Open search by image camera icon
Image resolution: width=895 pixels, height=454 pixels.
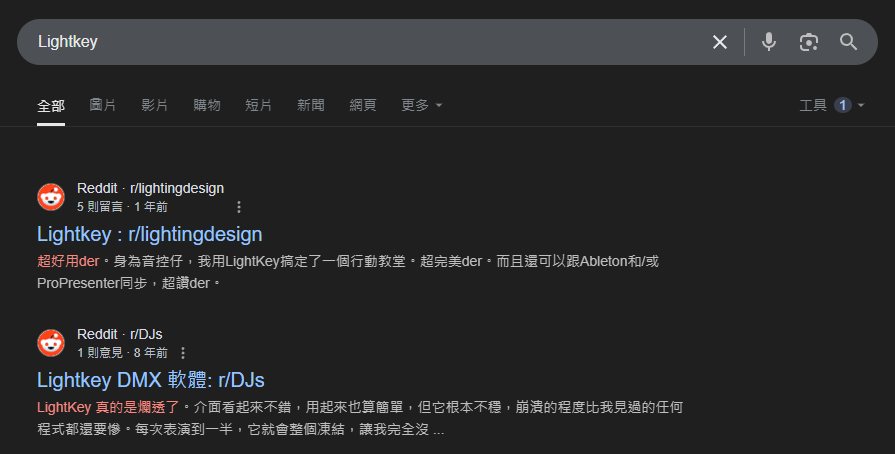[809, 42]
